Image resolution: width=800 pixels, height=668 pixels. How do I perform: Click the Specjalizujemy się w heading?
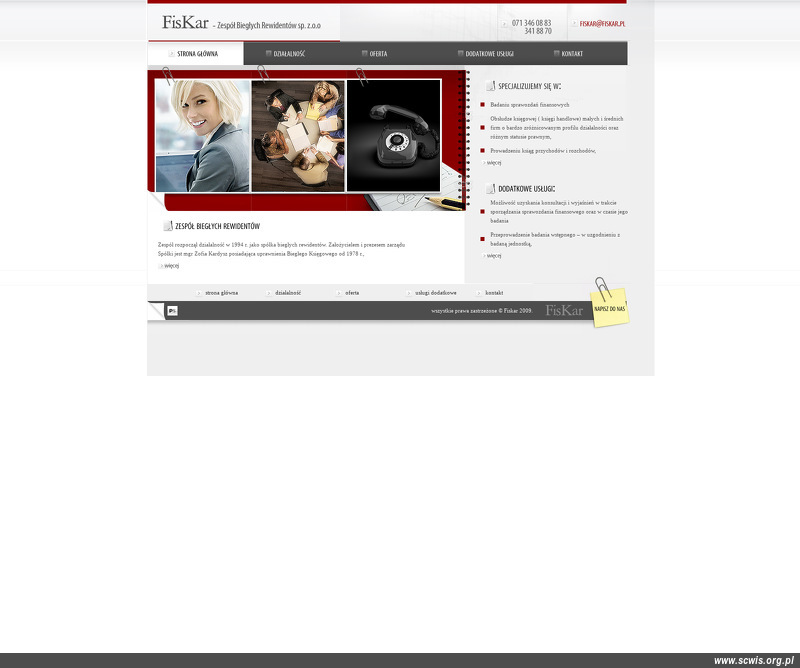(530, 86)
